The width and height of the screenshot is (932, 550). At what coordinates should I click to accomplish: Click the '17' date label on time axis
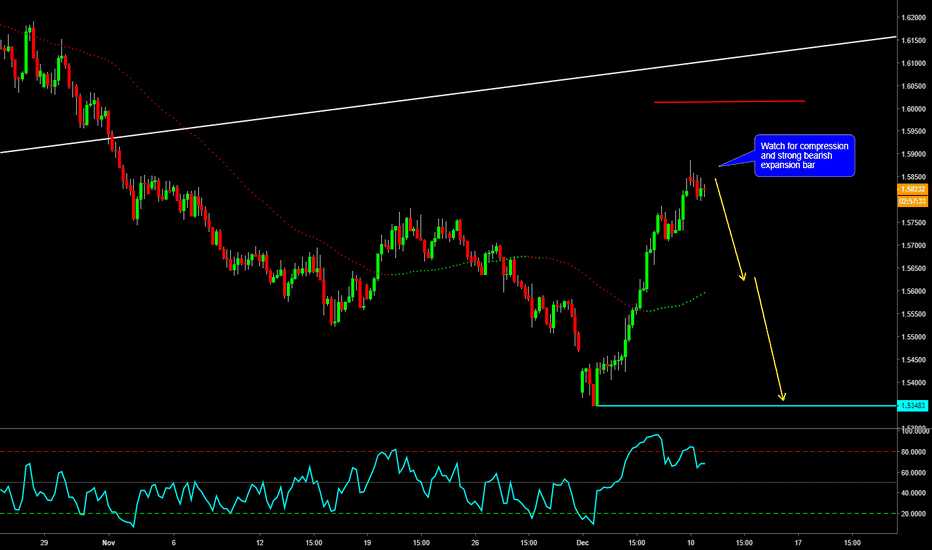[x=798, y=542]
